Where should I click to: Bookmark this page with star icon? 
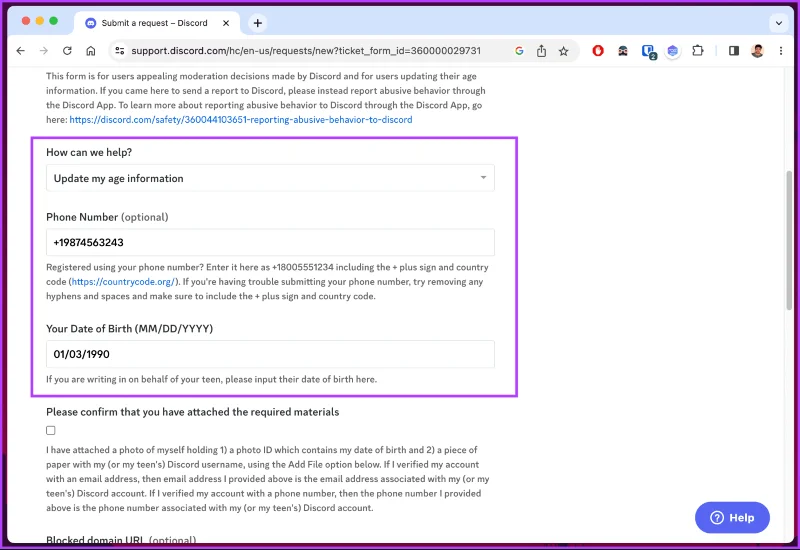pos(563,51)
